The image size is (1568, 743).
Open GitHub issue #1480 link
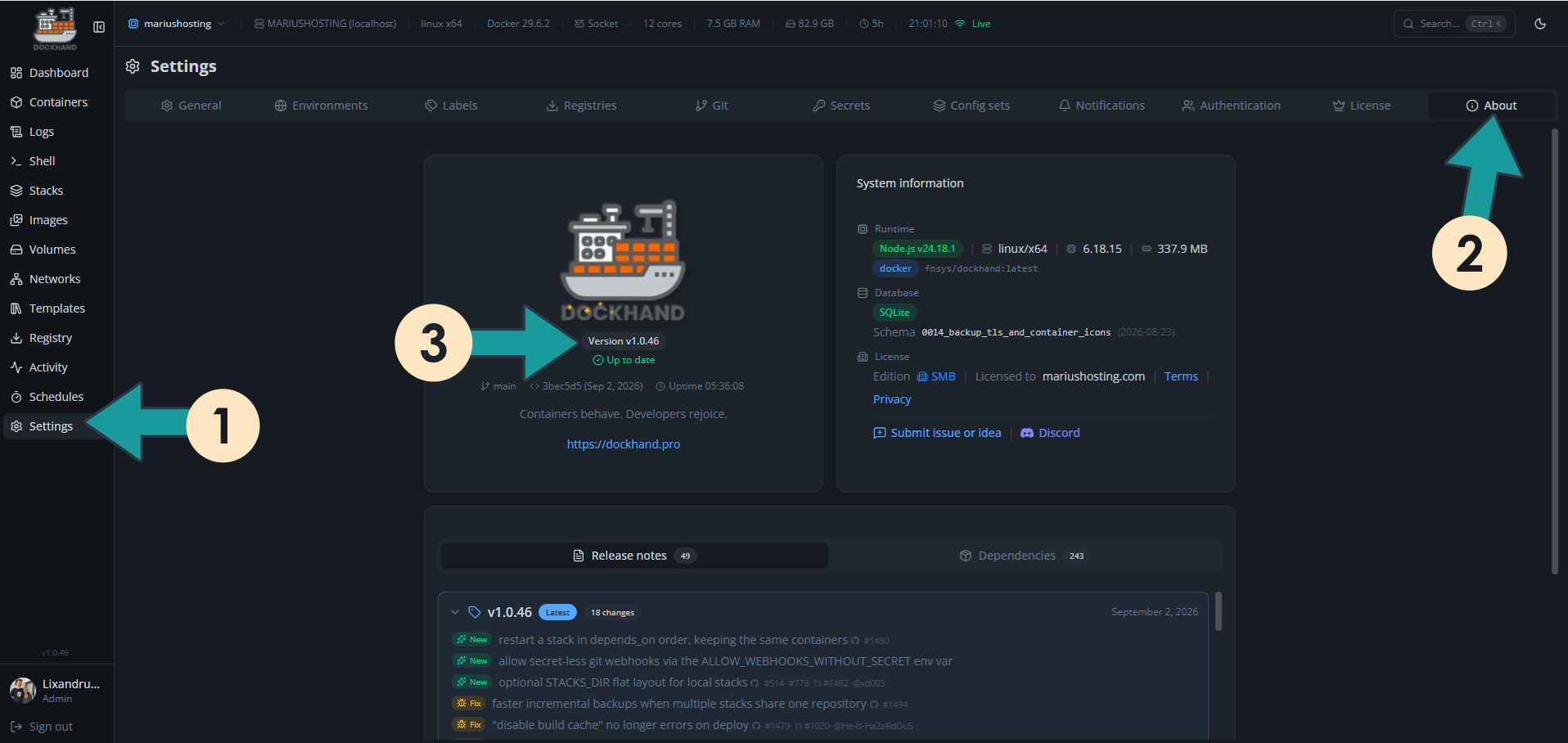(x=871, y=641)
